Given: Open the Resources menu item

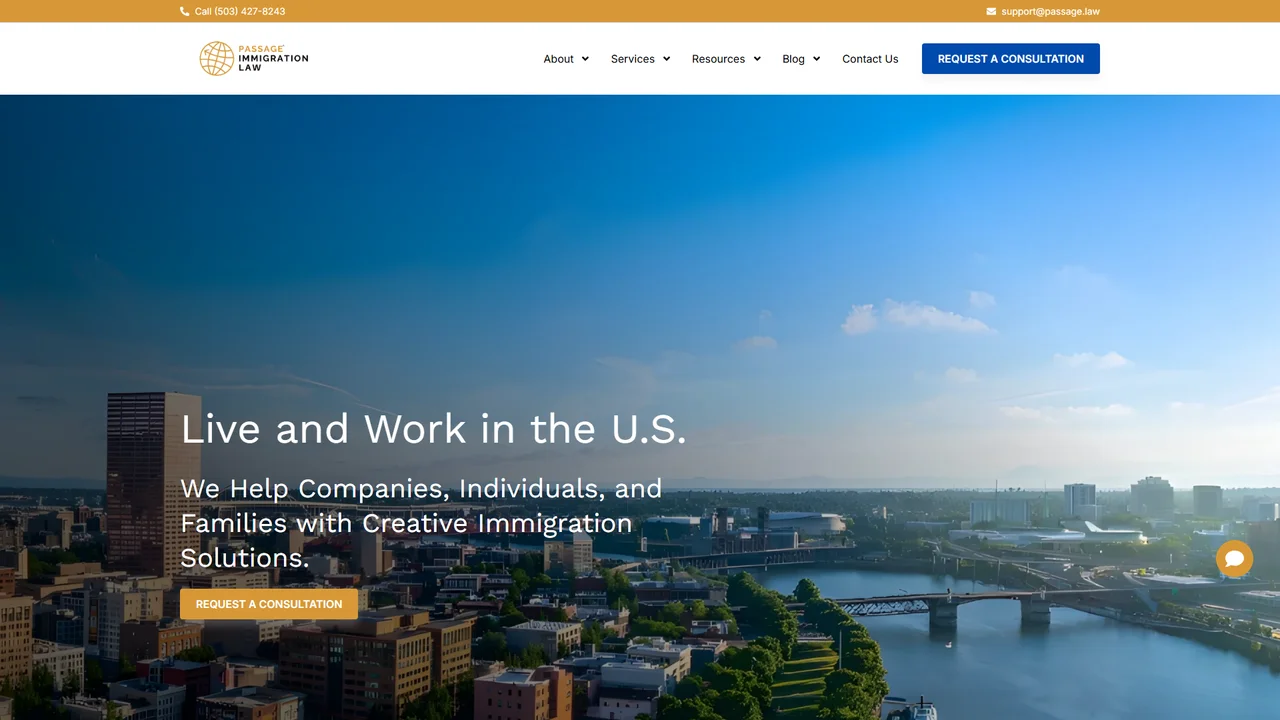Looking at the screenshot, I should pyautogui.click(x=718, y=59).
